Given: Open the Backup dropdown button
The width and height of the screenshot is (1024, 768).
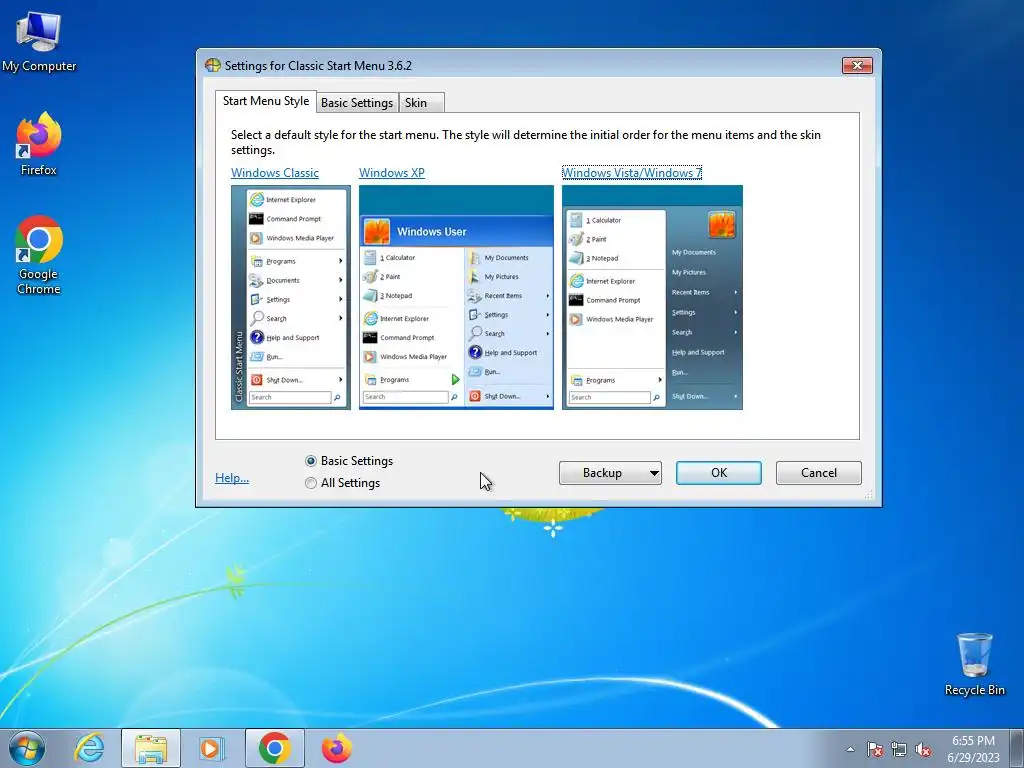Looking at the screenshot, I should (610, 473).
